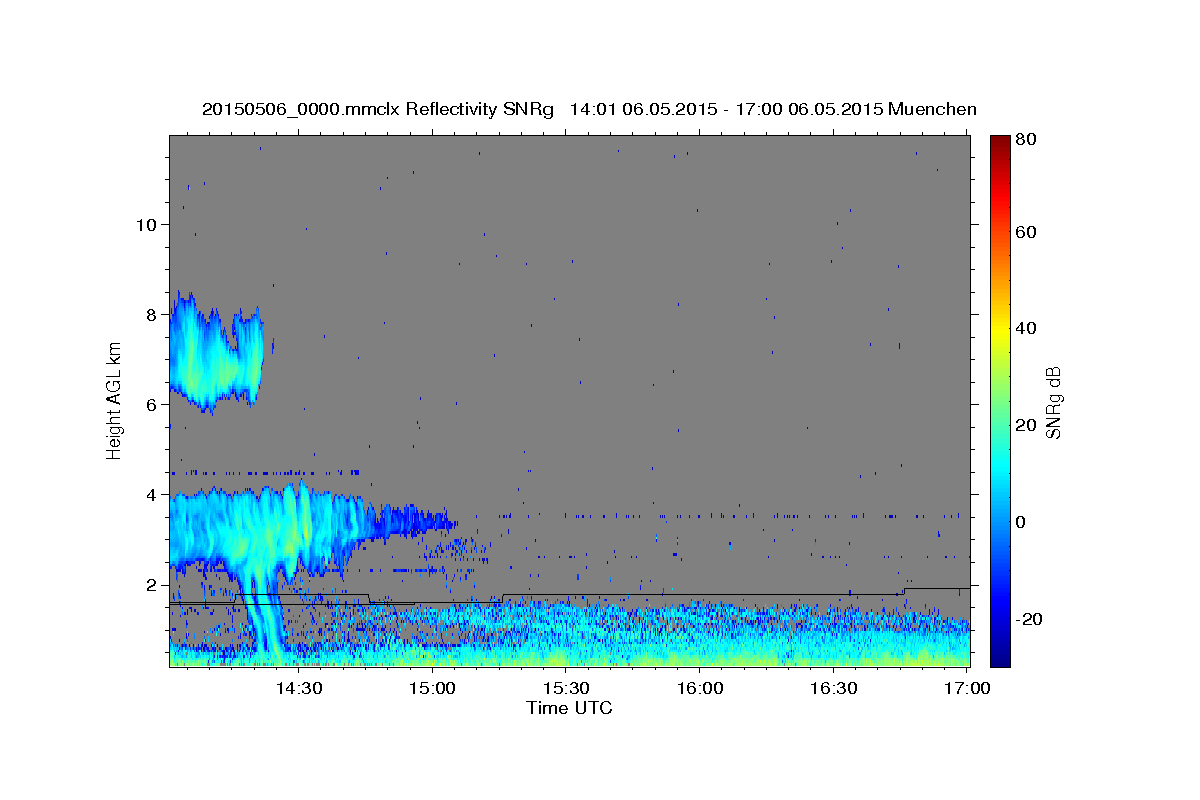Click the 'SNRg dB' colorbar label
The image size is (1200, 800).
pos(1053,402)
